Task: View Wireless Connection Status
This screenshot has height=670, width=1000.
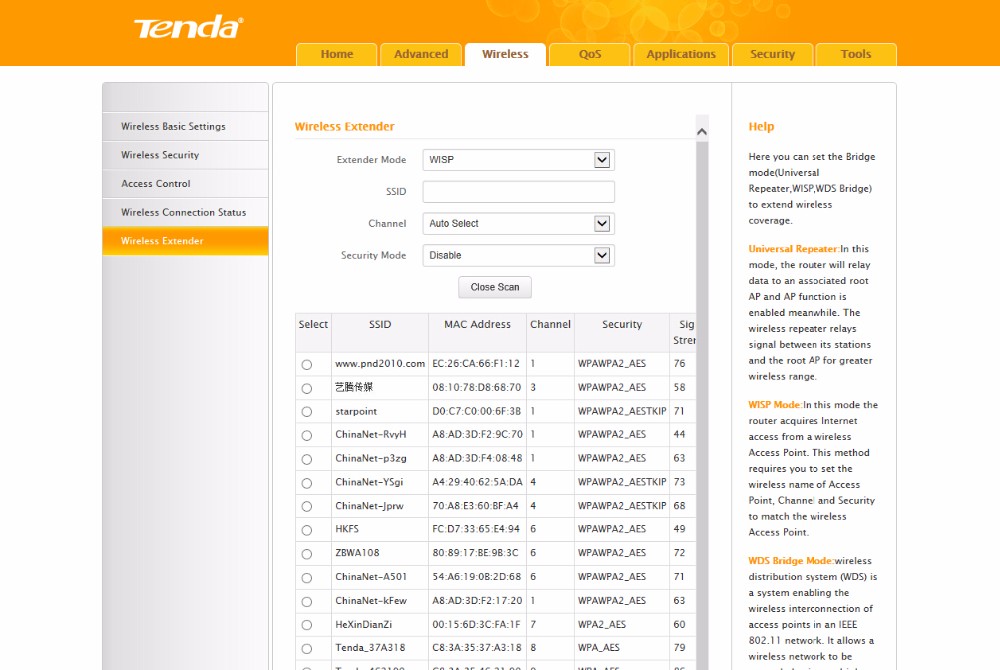Action: click(x=183, y=212)
